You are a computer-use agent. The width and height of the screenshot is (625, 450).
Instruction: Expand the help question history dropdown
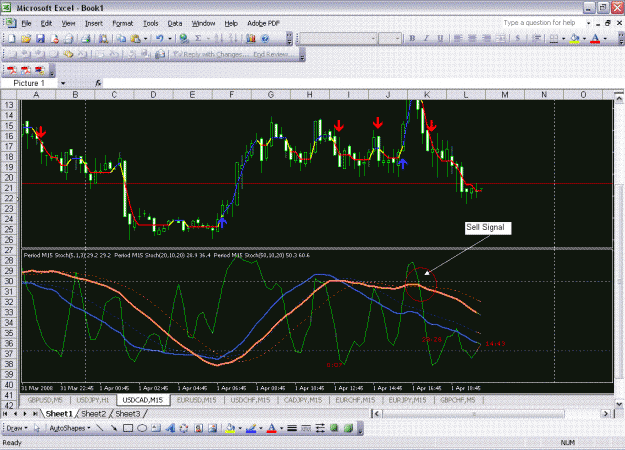(x=588, y=23)
